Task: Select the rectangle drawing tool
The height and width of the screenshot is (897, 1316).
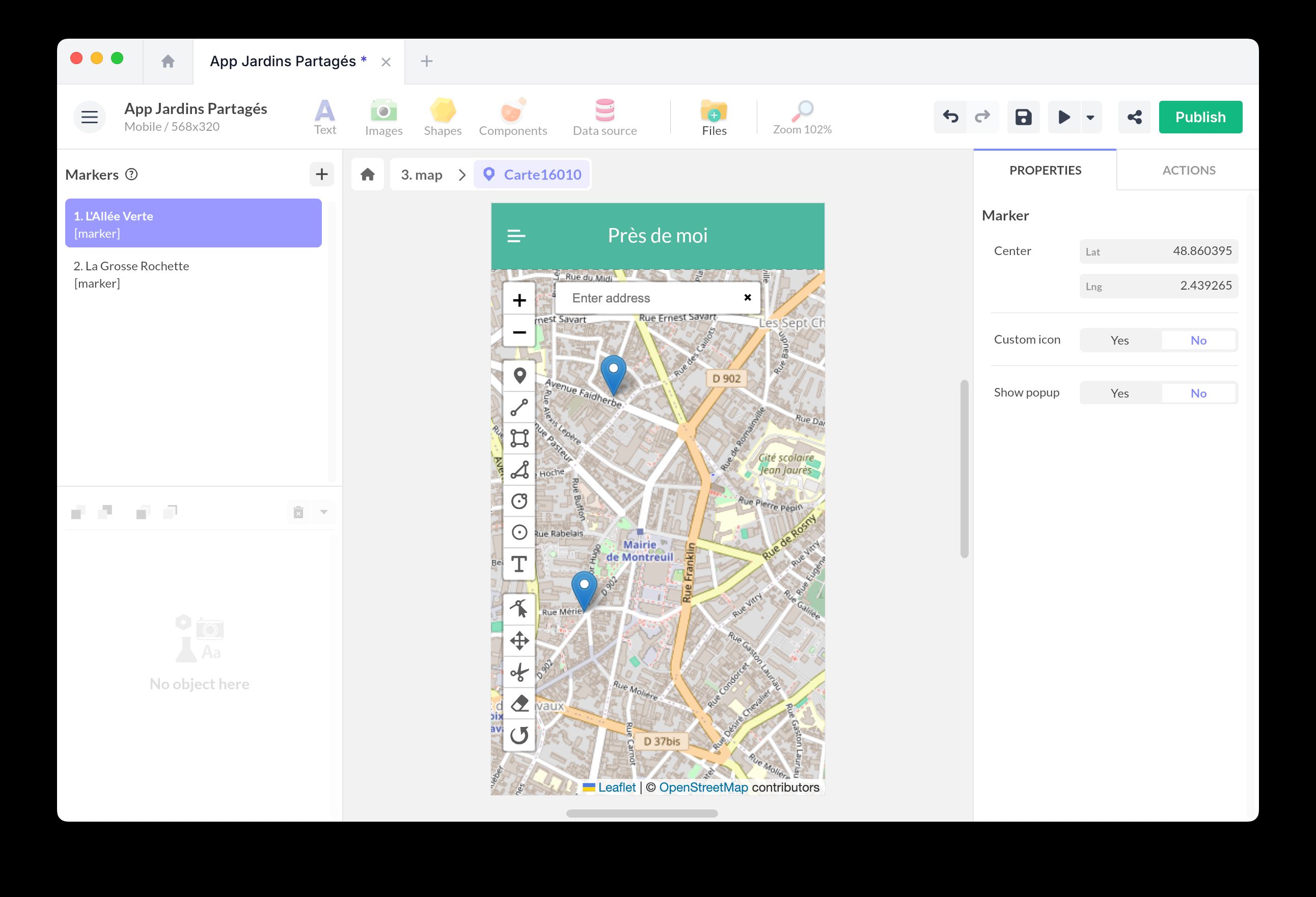Action: (519, 439)
